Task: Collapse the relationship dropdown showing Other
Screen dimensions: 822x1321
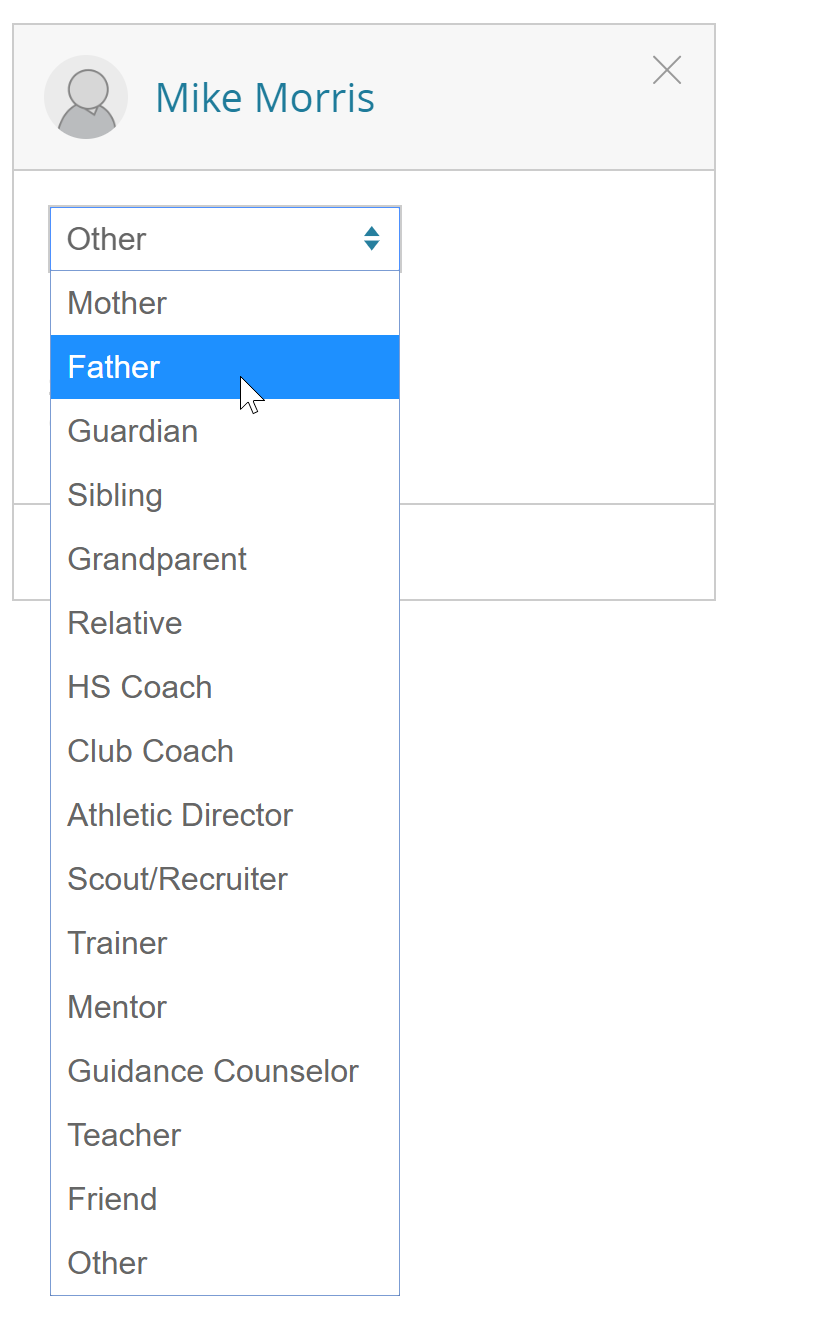Action: [225, 239]
